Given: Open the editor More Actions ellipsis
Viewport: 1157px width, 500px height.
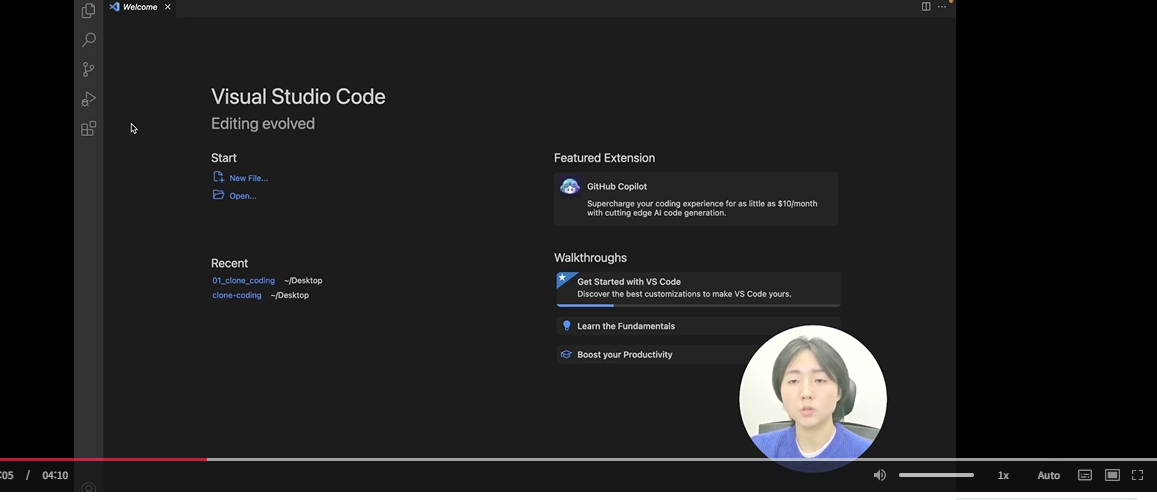Looking at the screenshot, I should [942, 7].
